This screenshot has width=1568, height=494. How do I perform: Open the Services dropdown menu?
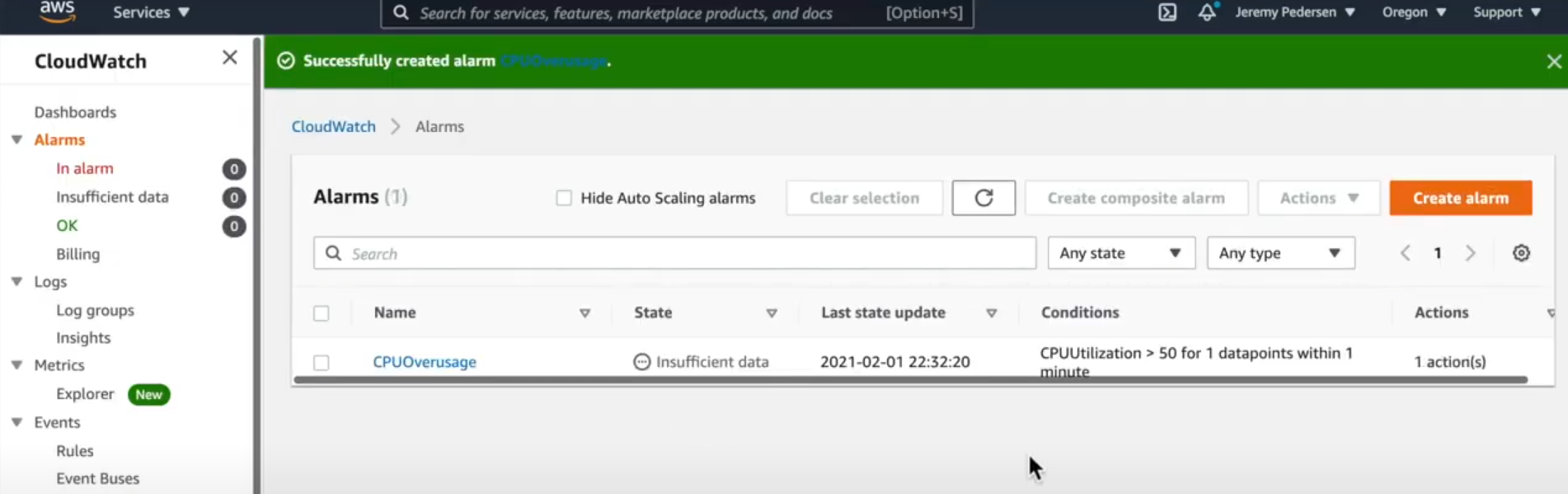[152, 12]
